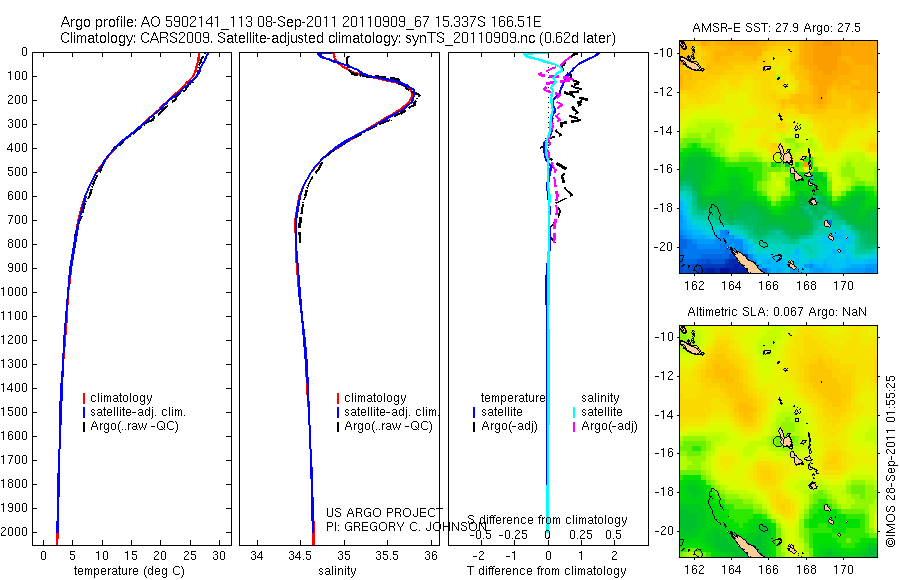This screenshot has width=900, height=580.
Task: Click the float position circle on SST map
Action: click(778, 156)
